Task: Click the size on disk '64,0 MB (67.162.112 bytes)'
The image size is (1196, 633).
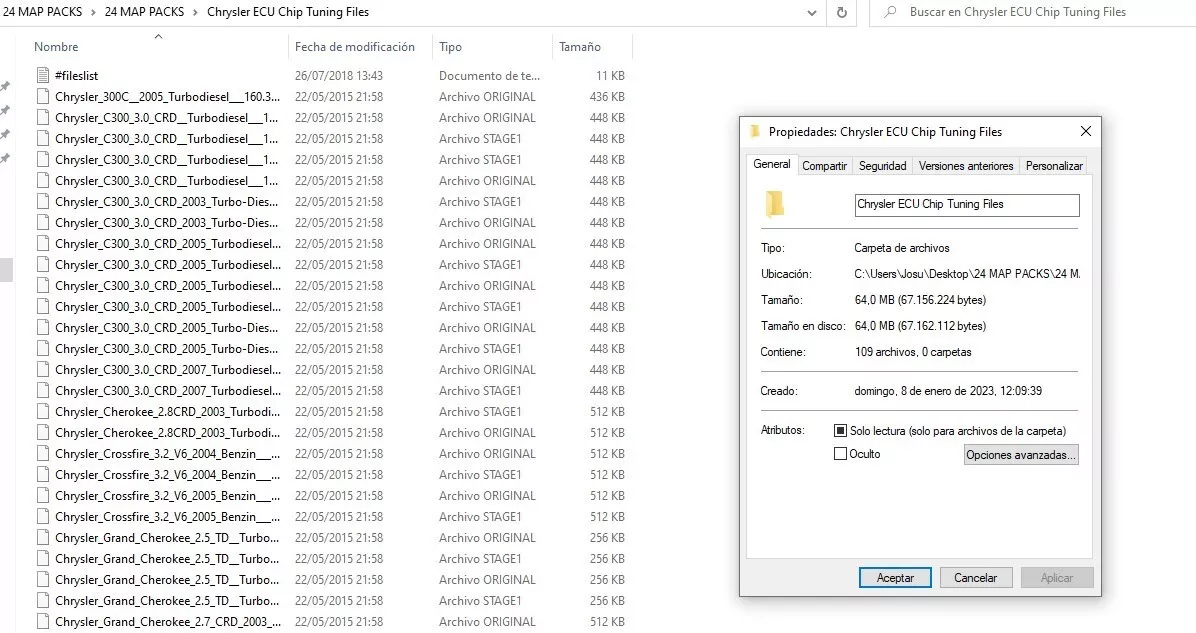Action: pyautogui.click(x=920, y=326)
